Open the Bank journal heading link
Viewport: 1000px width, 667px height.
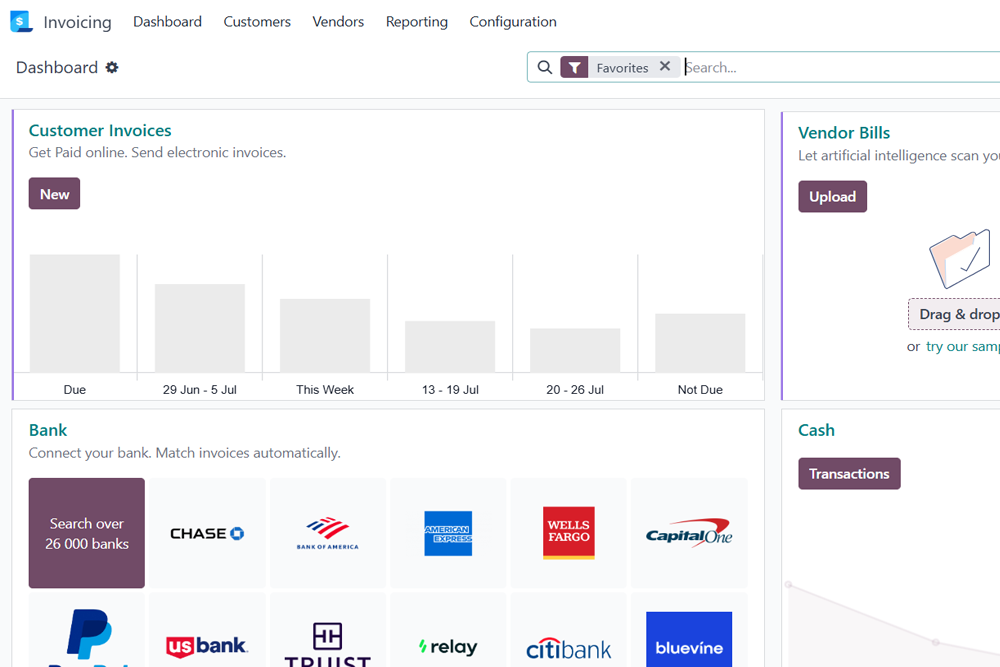48,430
